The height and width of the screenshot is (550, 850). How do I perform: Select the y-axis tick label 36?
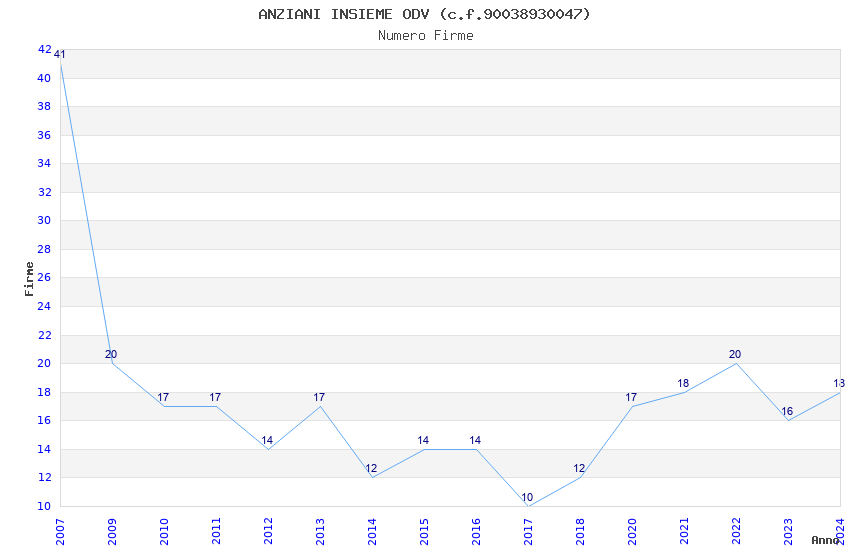pyautogui.click(x=44, y=135)
